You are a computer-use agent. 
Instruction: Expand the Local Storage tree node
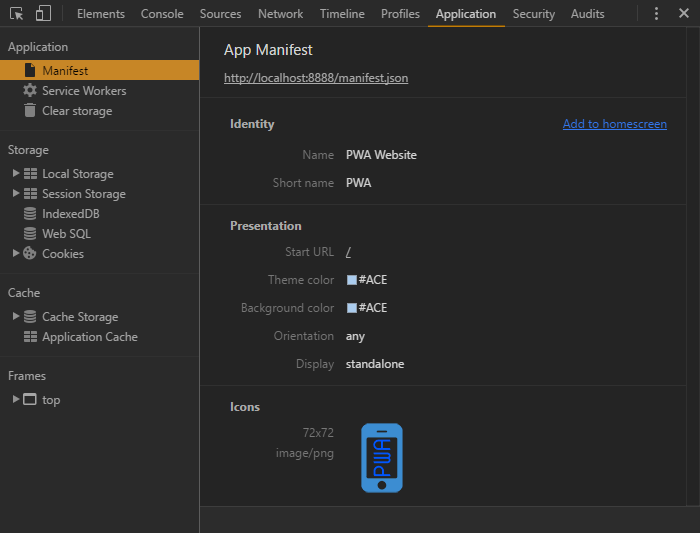[16, 174]
